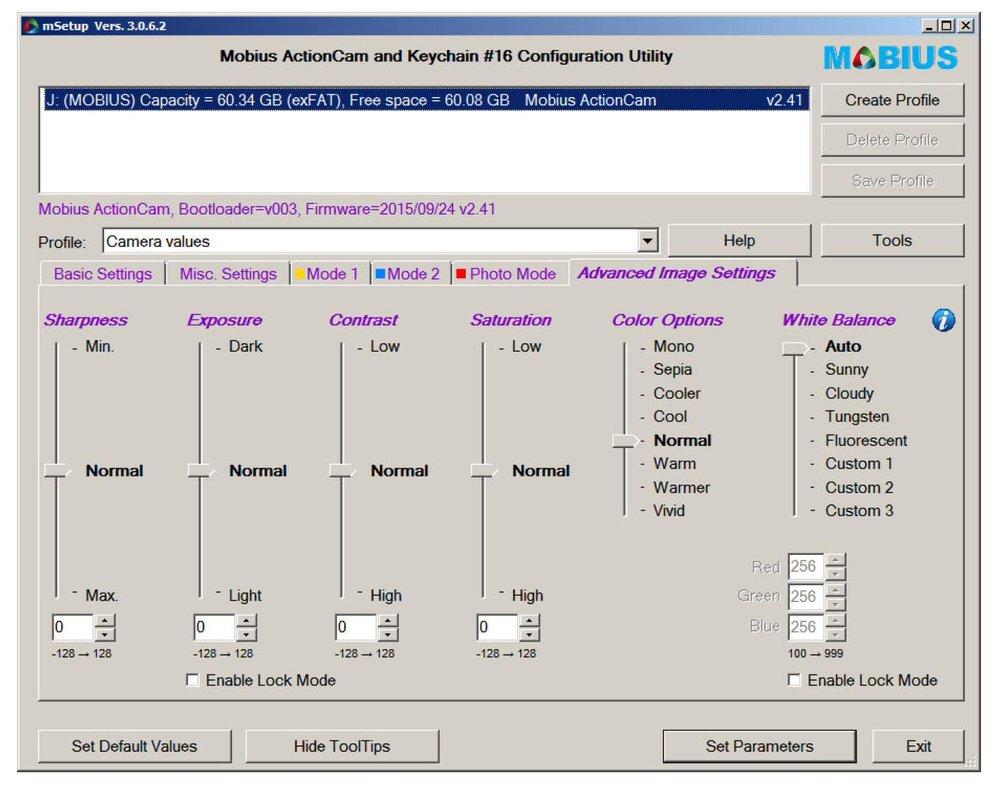
Task: Click the Contrast slider thumb
Action: tap(342, 471)
